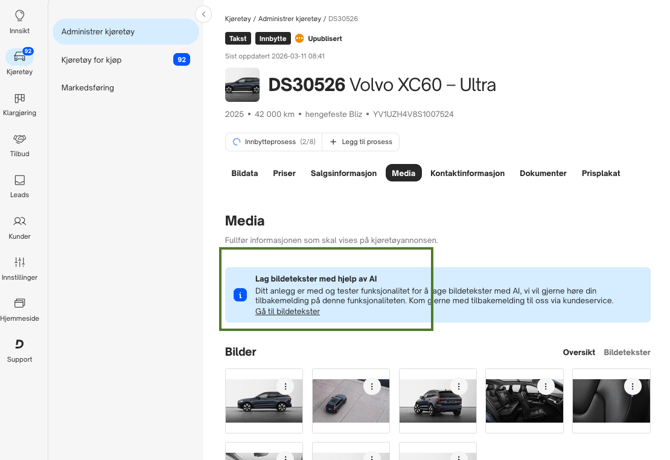Click the DS30526 Volvo XC60 – Ultra heading
670x460 pixels.
click(382, 85)
